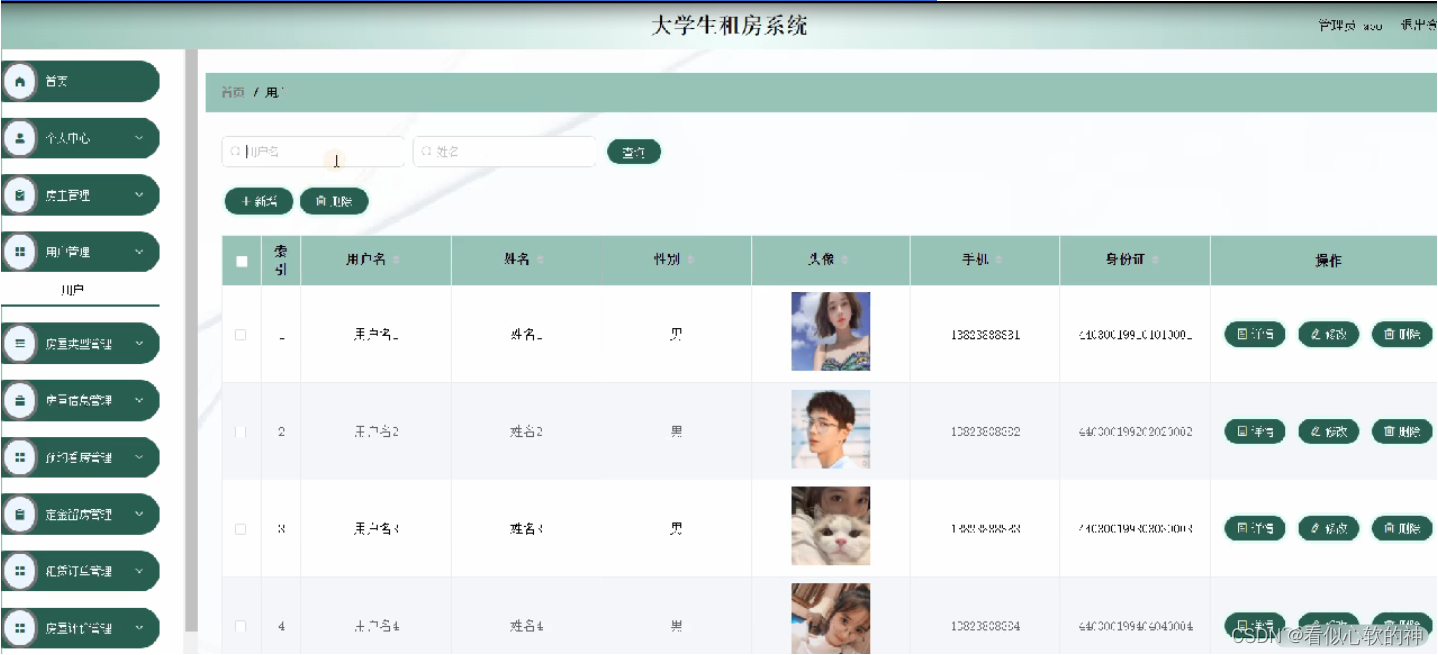Click the 新增 add button
This screenshot has height=655, width=1438.
259,201
